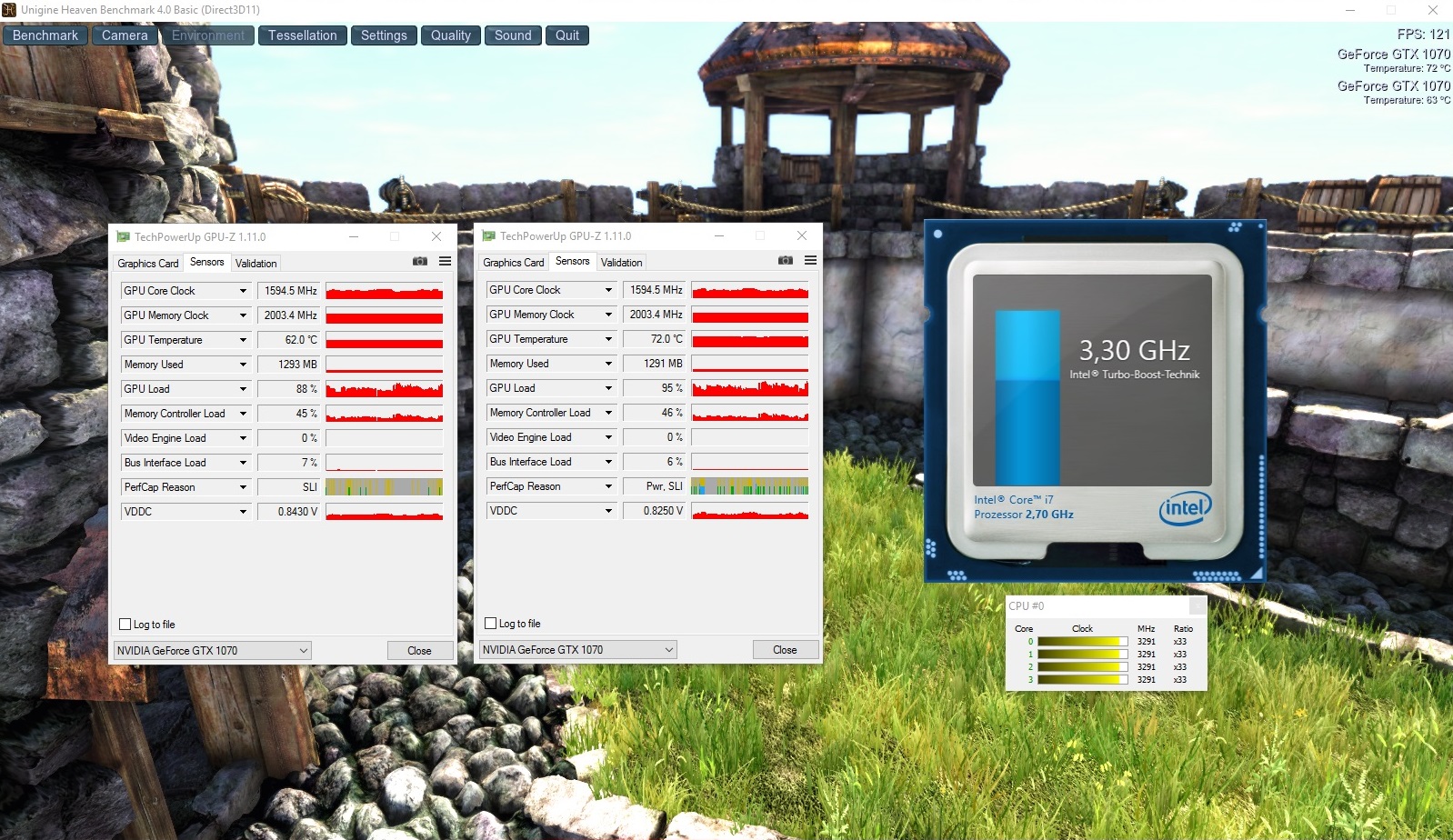The width and height of the screenshot is (1453, 840).
Task: Click Core 3 clock bar in CPU gadget
Action: pos(1082,680)
